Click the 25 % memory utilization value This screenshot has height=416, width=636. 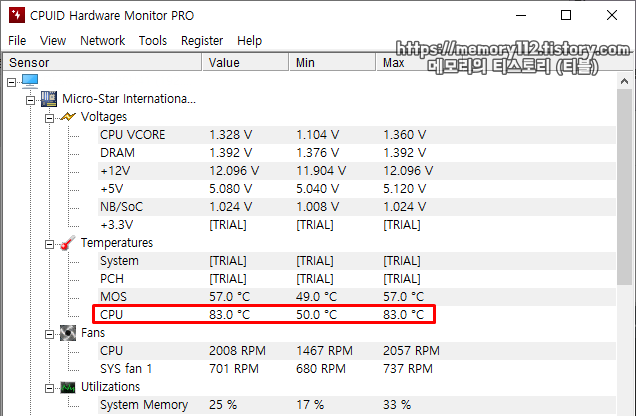(223, 405)
